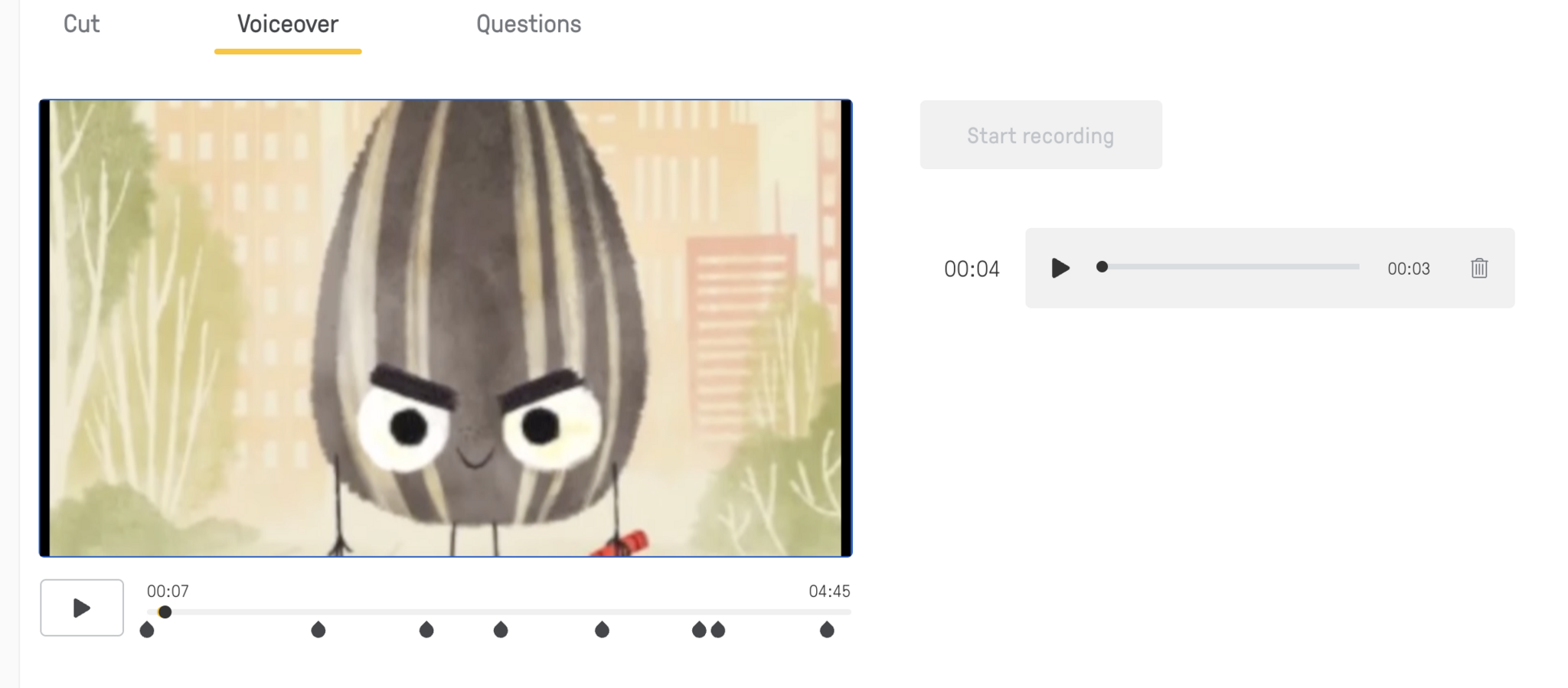Click the Start recording button
Viewport: 1568px width, 688px height.
(x=1040, y=135)
